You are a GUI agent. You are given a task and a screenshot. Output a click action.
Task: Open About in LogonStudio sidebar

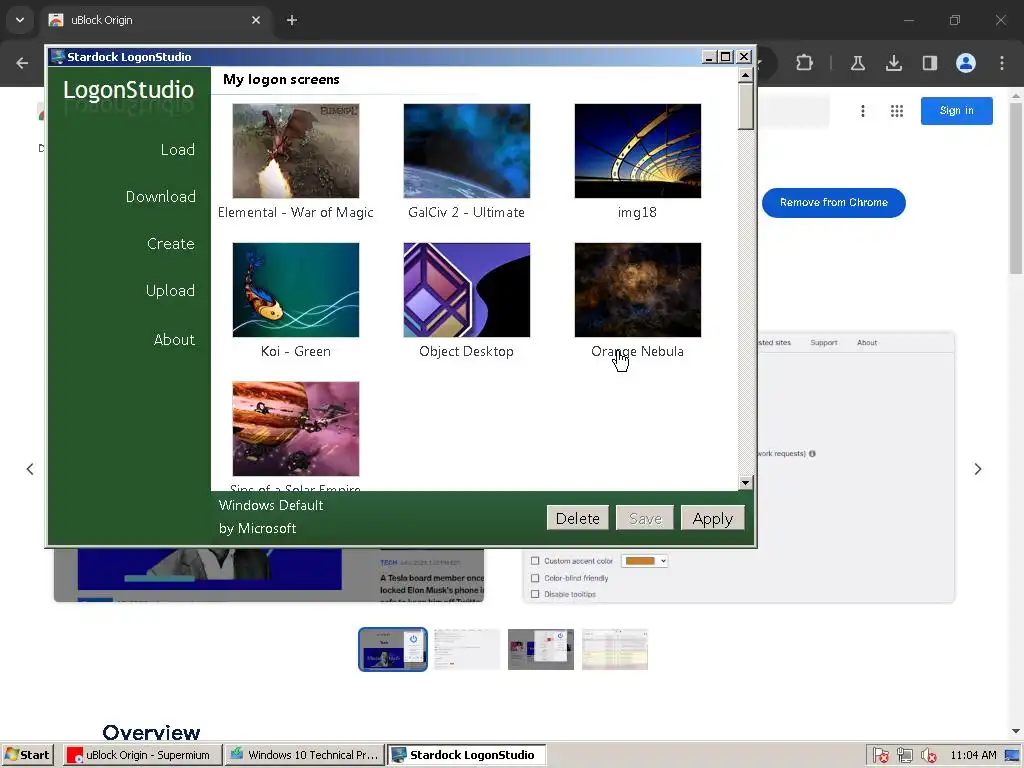(174, 340)
